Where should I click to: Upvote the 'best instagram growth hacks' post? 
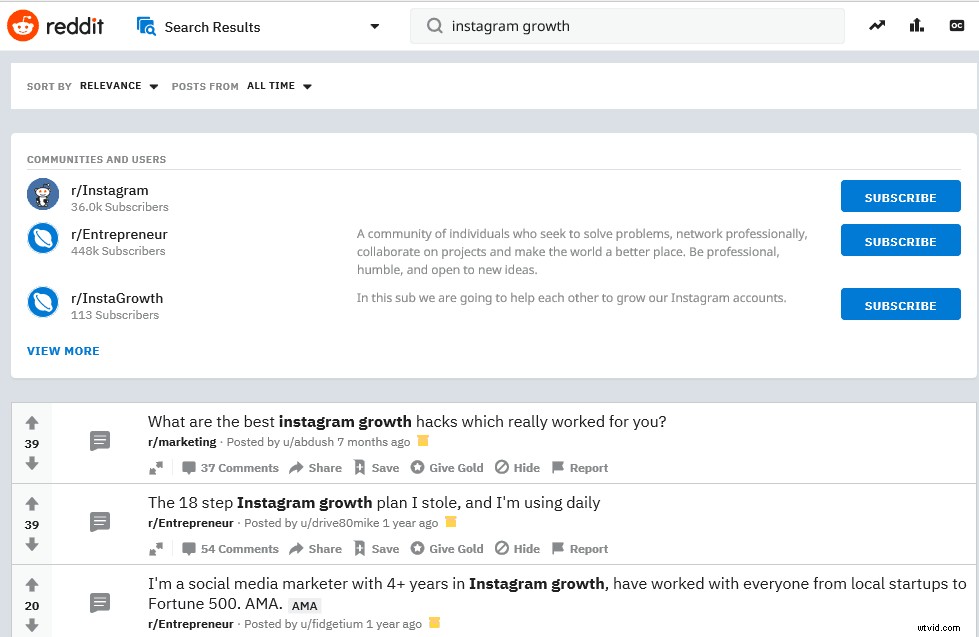tap(32, 423)
